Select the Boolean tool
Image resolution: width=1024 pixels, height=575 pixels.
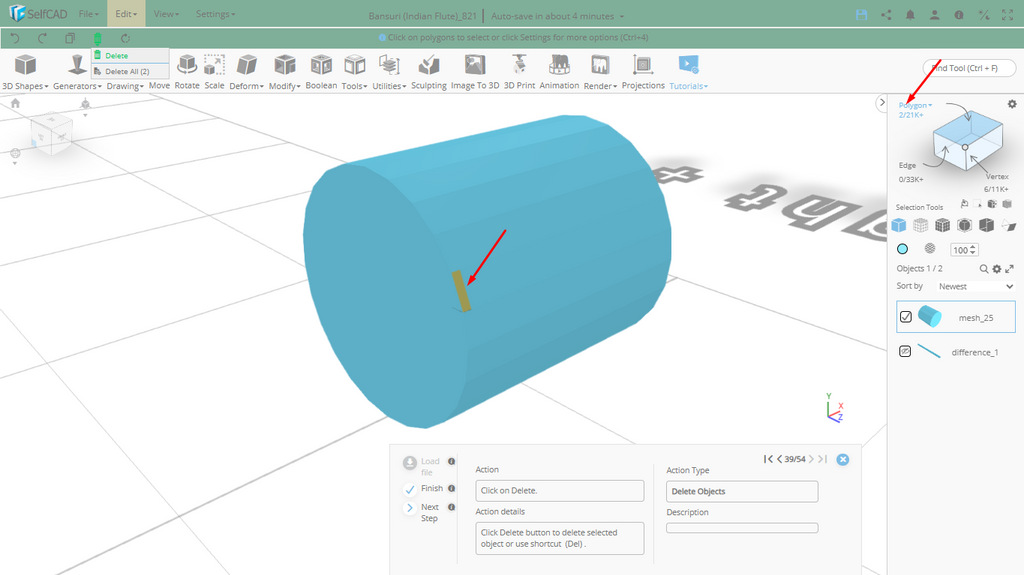pyautogui.click(x=321, y=67)
